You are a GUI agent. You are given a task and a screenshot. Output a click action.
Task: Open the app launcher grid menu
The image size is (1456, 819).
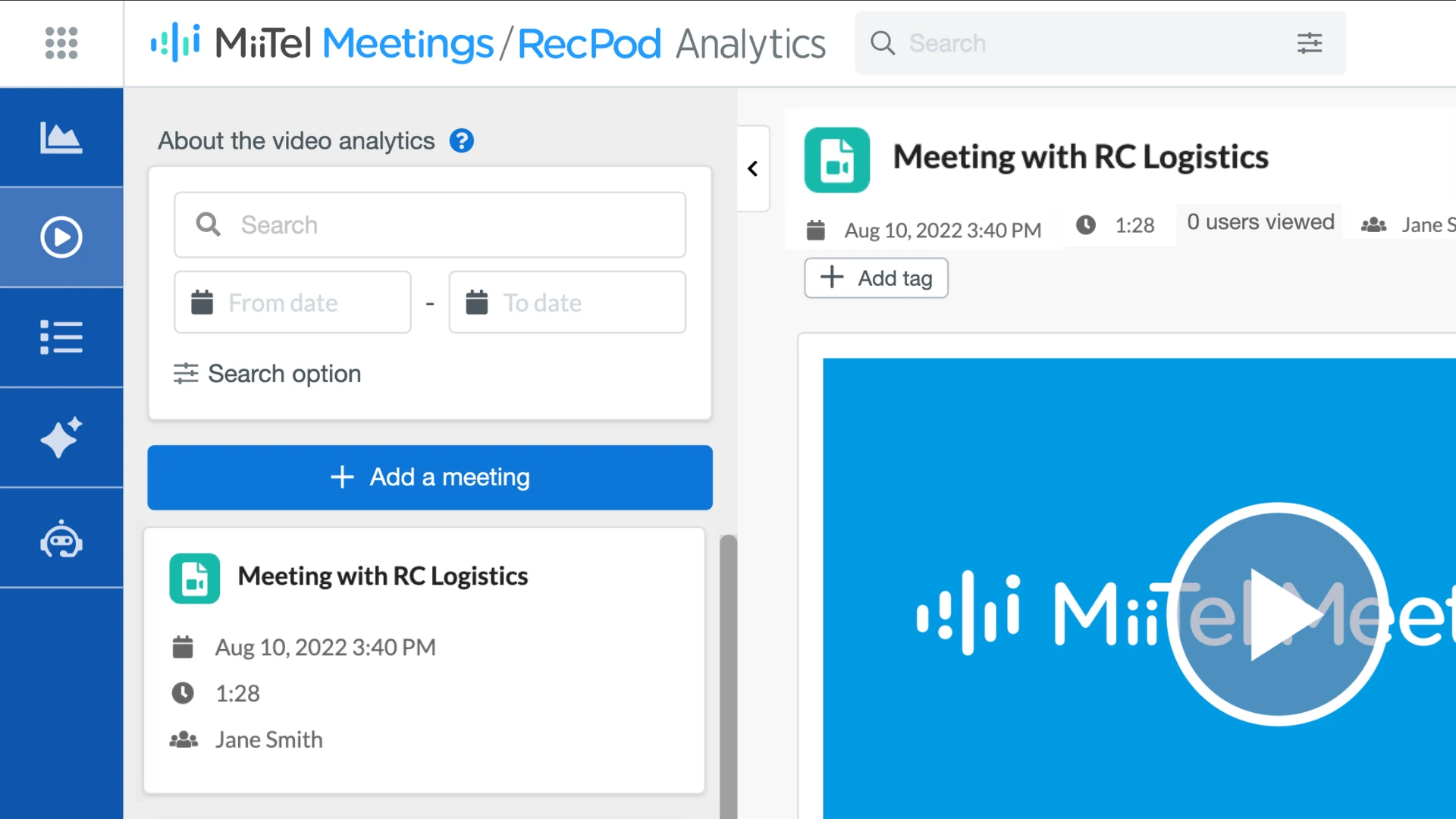pos(61,43)
